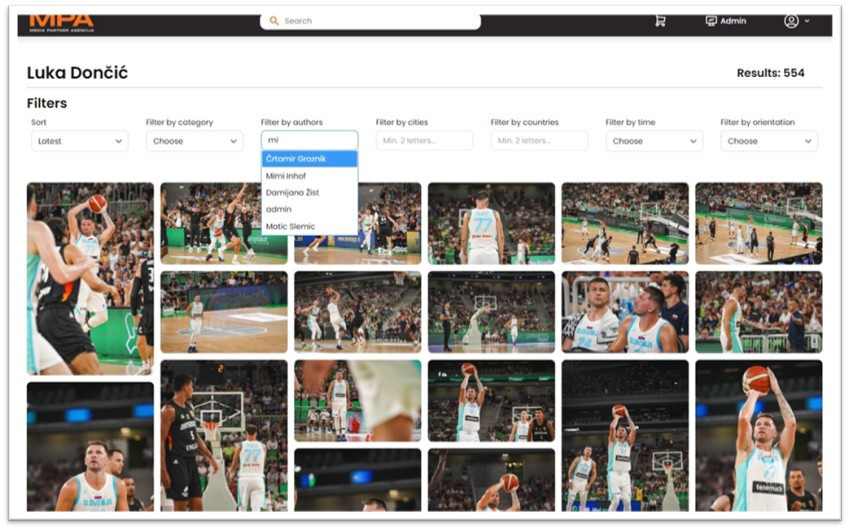
Task: Open large photo of free throw close-up with Telemach jersey
Action: 759,436
